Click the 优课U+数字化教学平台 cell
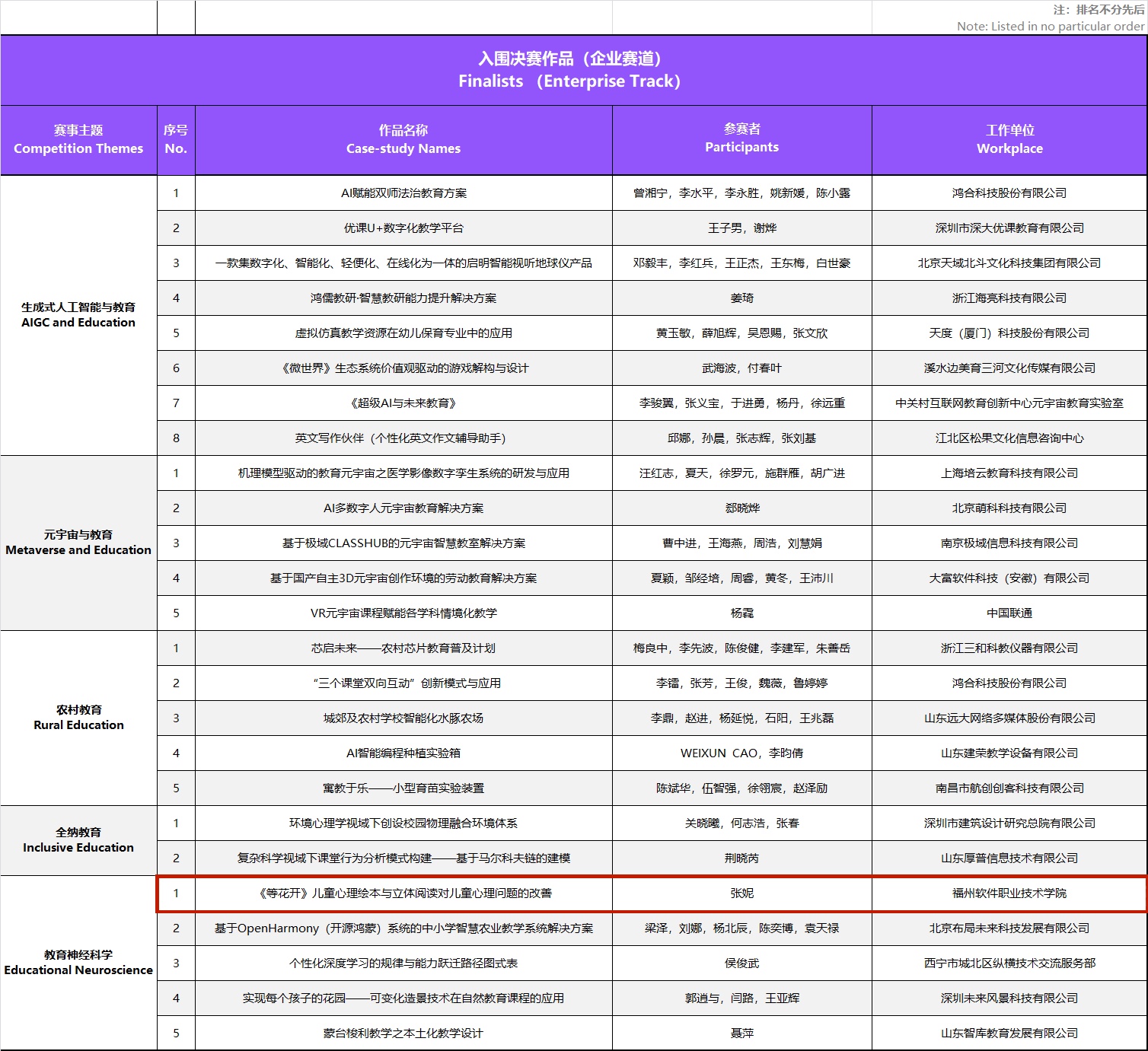 (403, 228)
